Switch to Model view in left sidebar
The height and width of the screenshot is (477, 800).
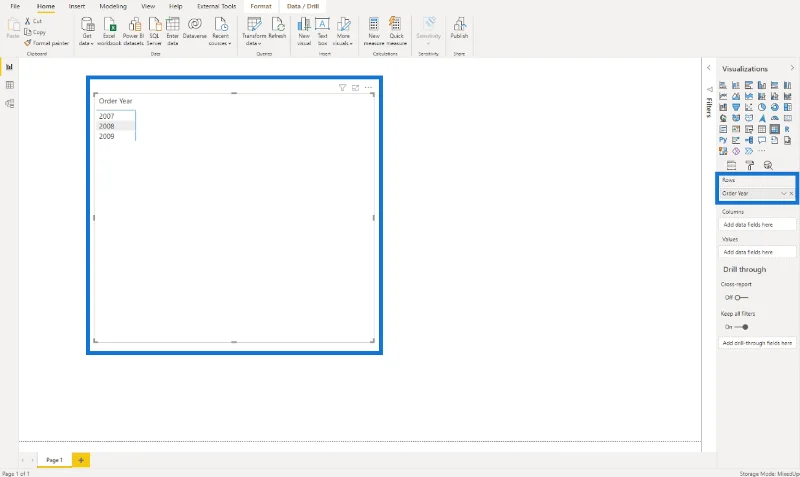[9, 104]
